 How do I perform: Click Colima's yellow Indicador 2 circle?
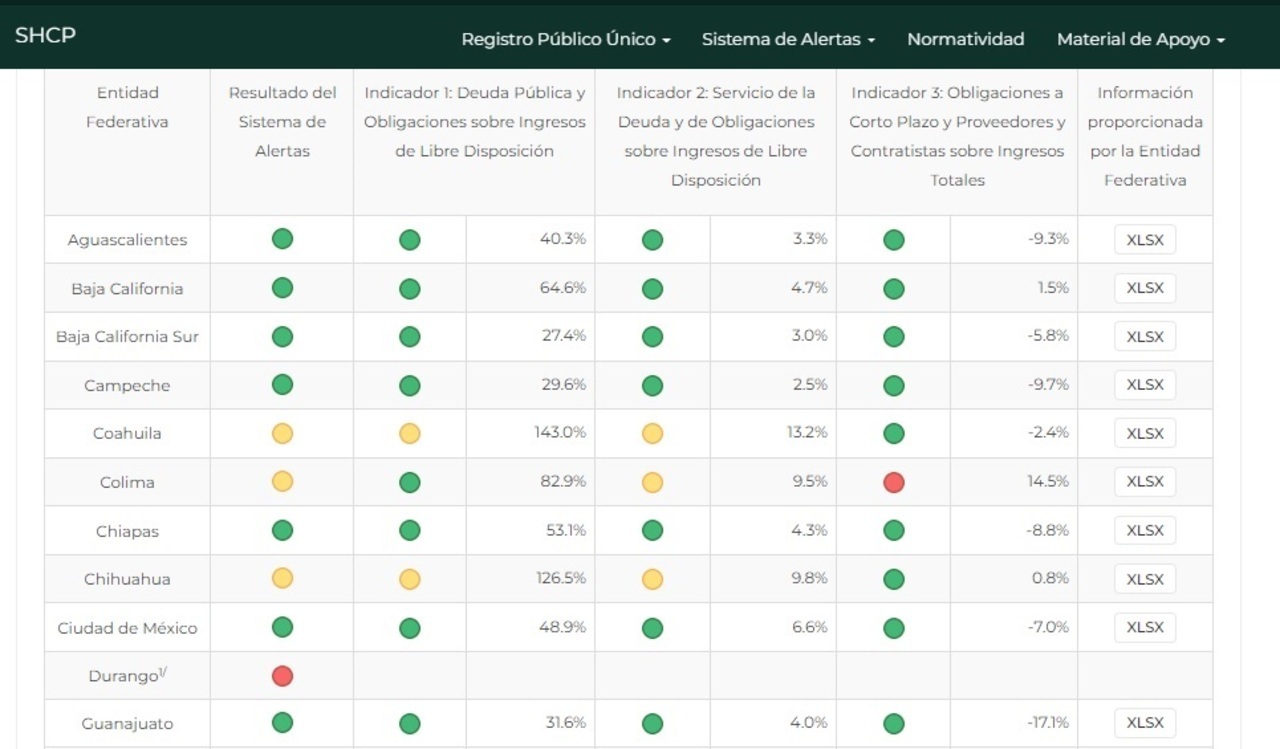point(652,482)
